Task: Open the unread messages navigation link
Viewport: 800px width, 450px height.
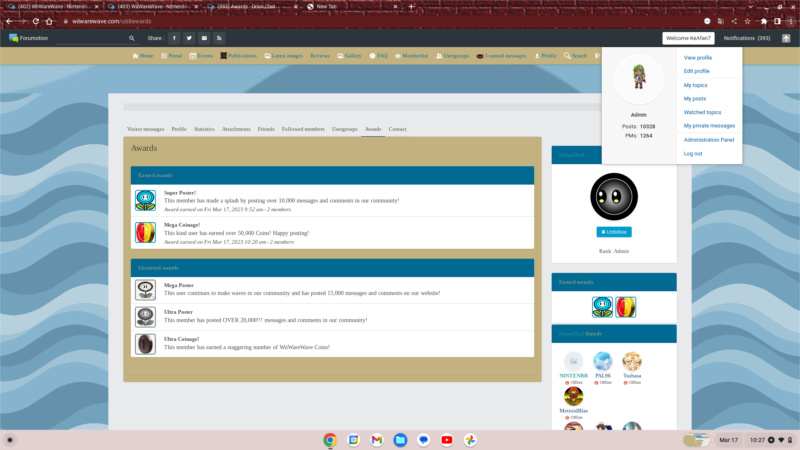Action: pos(501,56)
